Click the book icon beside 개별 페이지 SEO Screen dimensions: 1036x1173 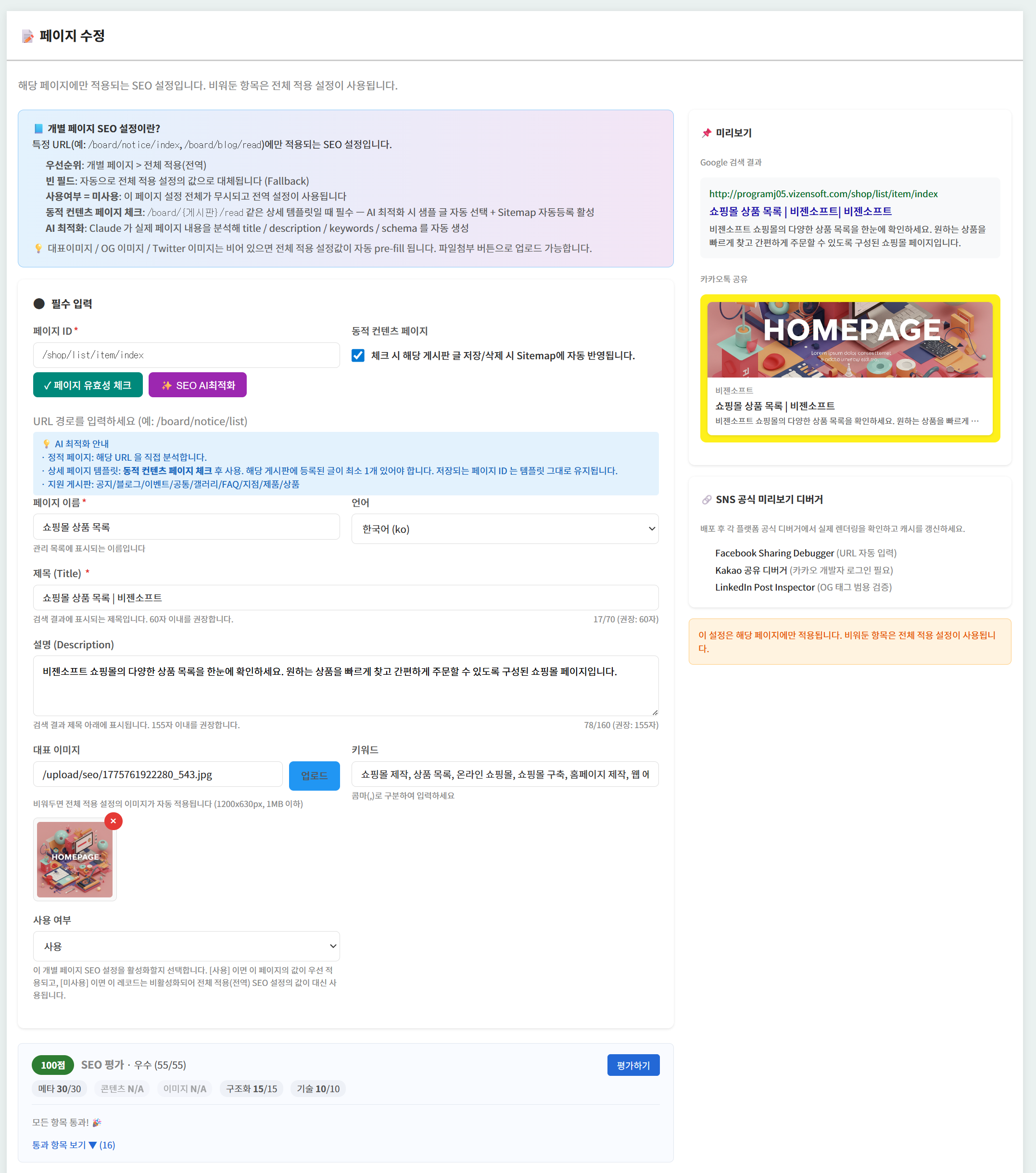point(38,128)
